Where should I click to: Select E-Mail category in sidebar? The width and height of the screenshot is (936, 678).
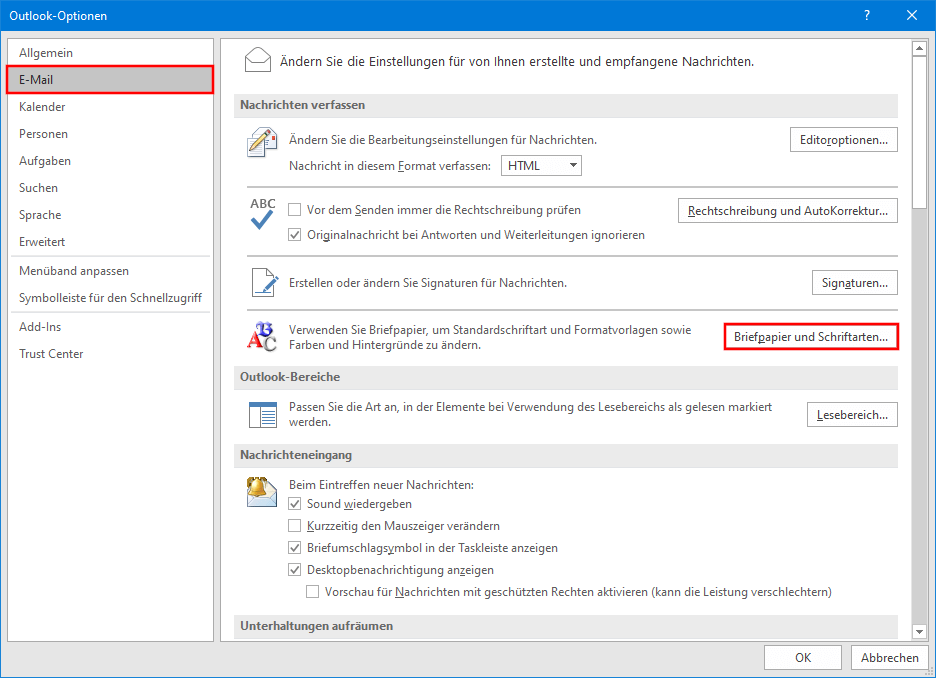[110, 79]
